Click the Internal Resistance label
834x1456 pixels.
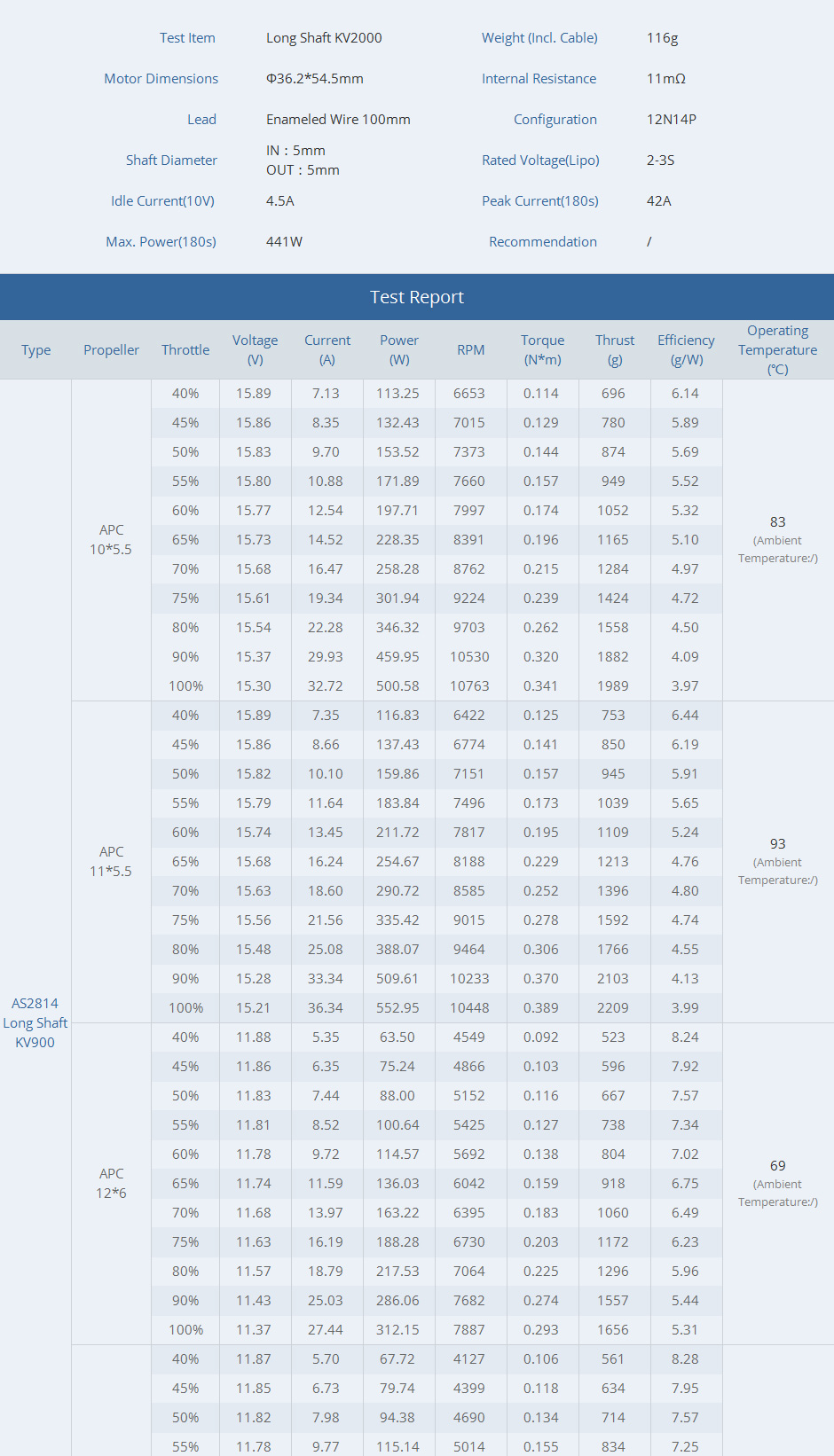coord(539,79)
